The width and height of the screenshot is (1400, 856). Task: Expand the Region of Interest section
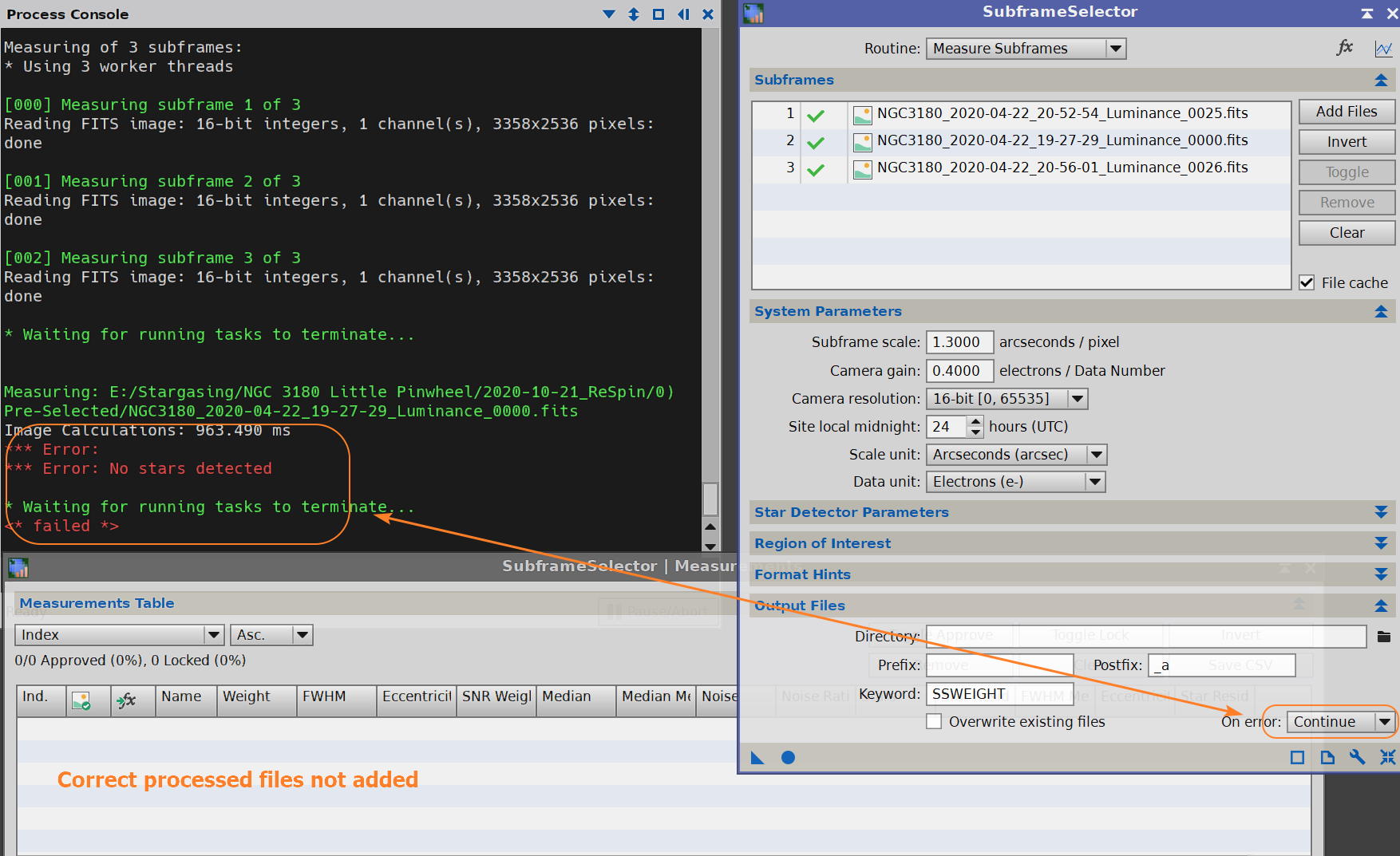(x=1381, y=543)
